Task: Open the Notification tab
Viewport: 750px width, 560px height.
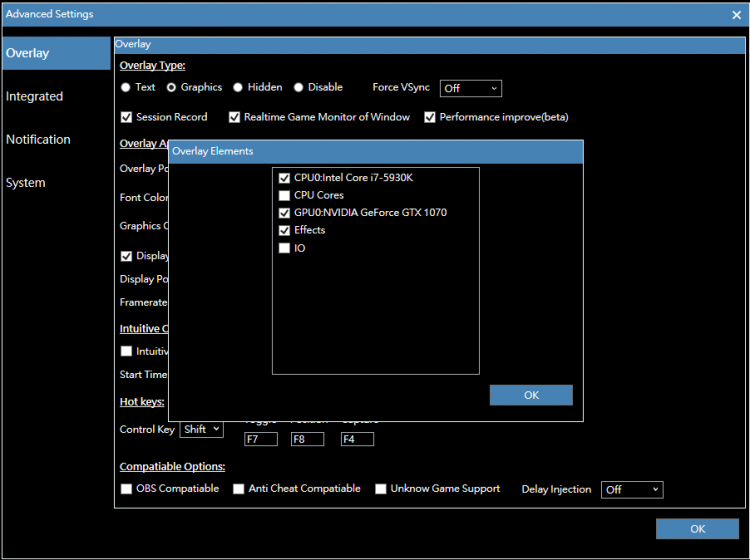Action: pyautogui.click(x=38, y=139)
